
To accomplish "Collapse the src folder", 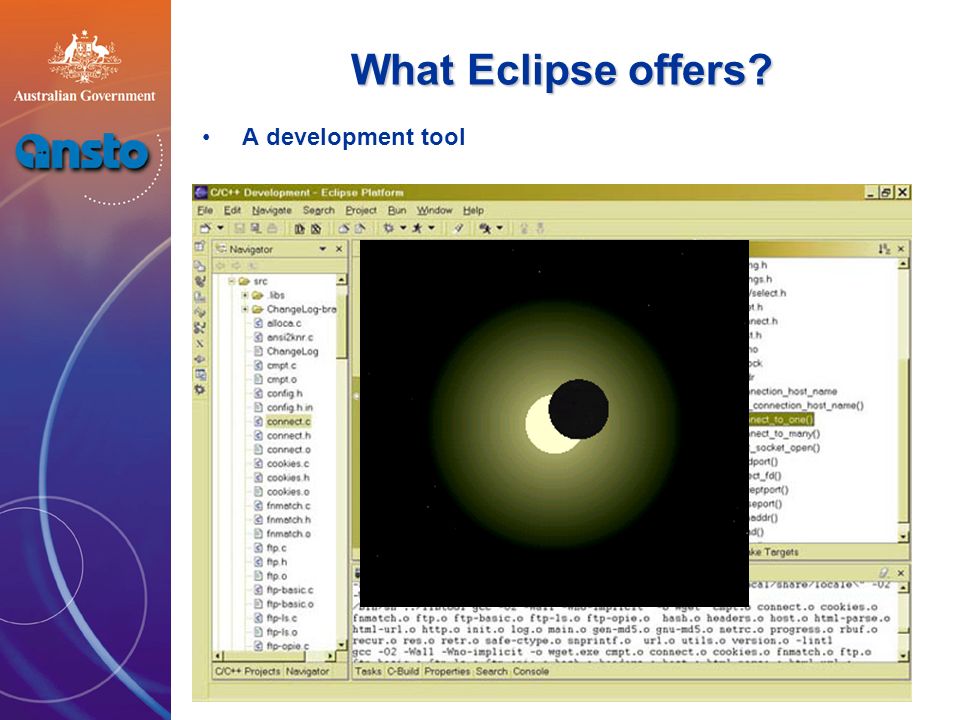I will pos(231,281).
